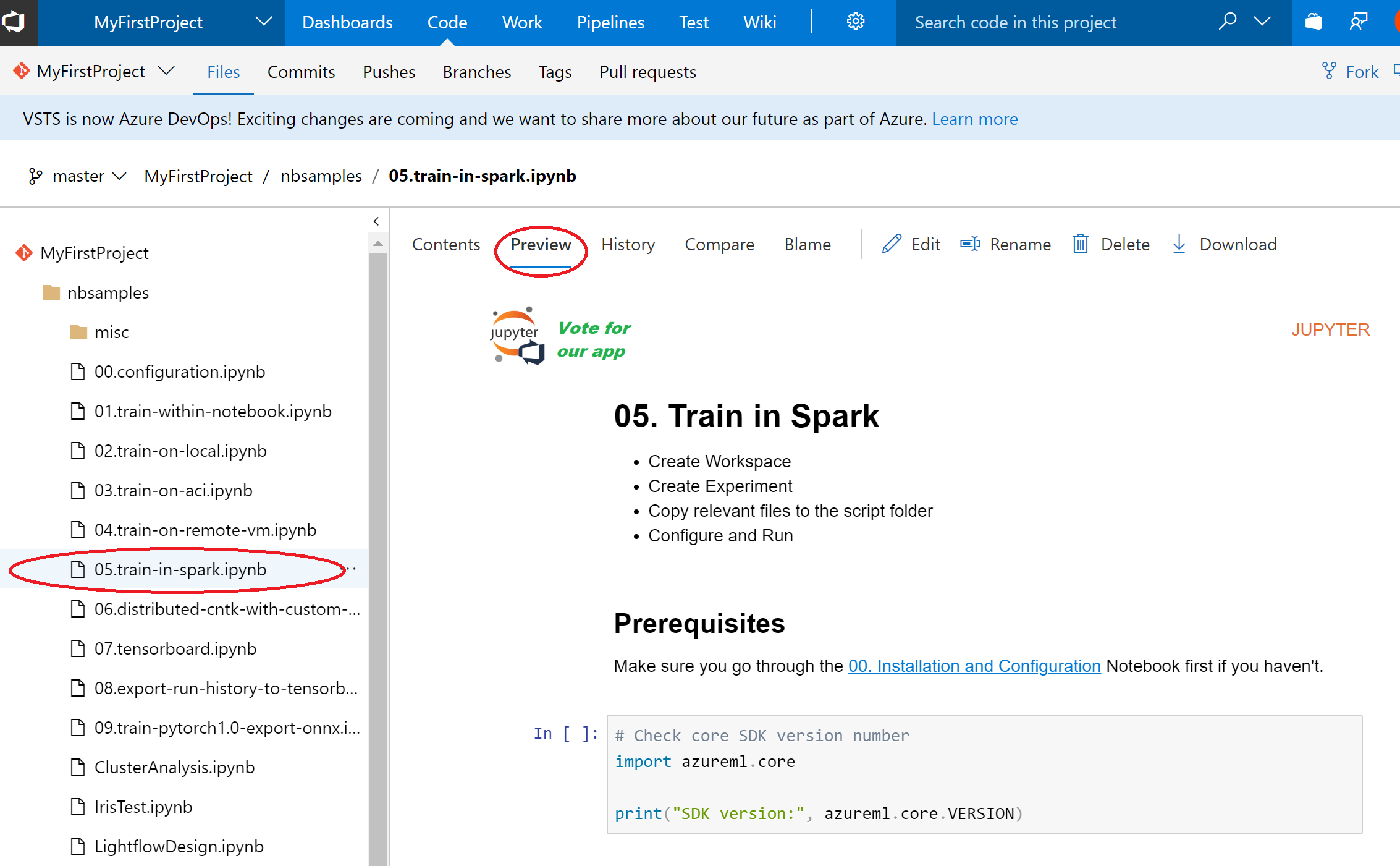Click the search magnifier icon
1400x866 pixels.
1227,21
